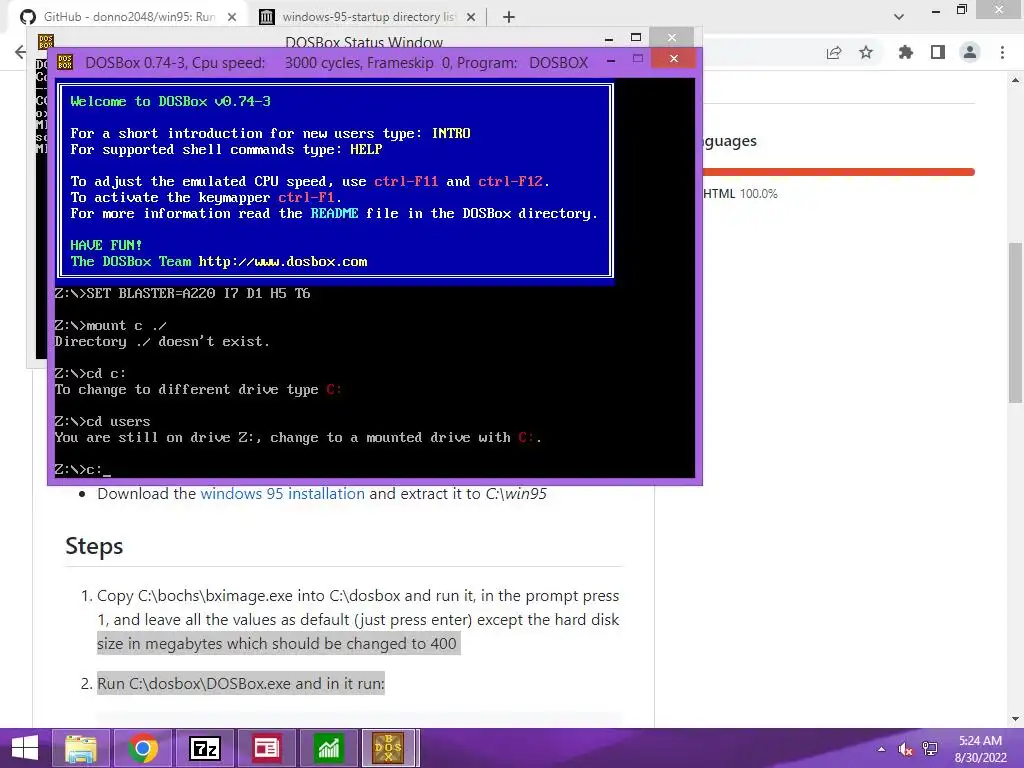The image size is (1024, 768).
Task: Click the page scrollbar down arrow
Action: pyautogui.click(x=1016, y=719)
